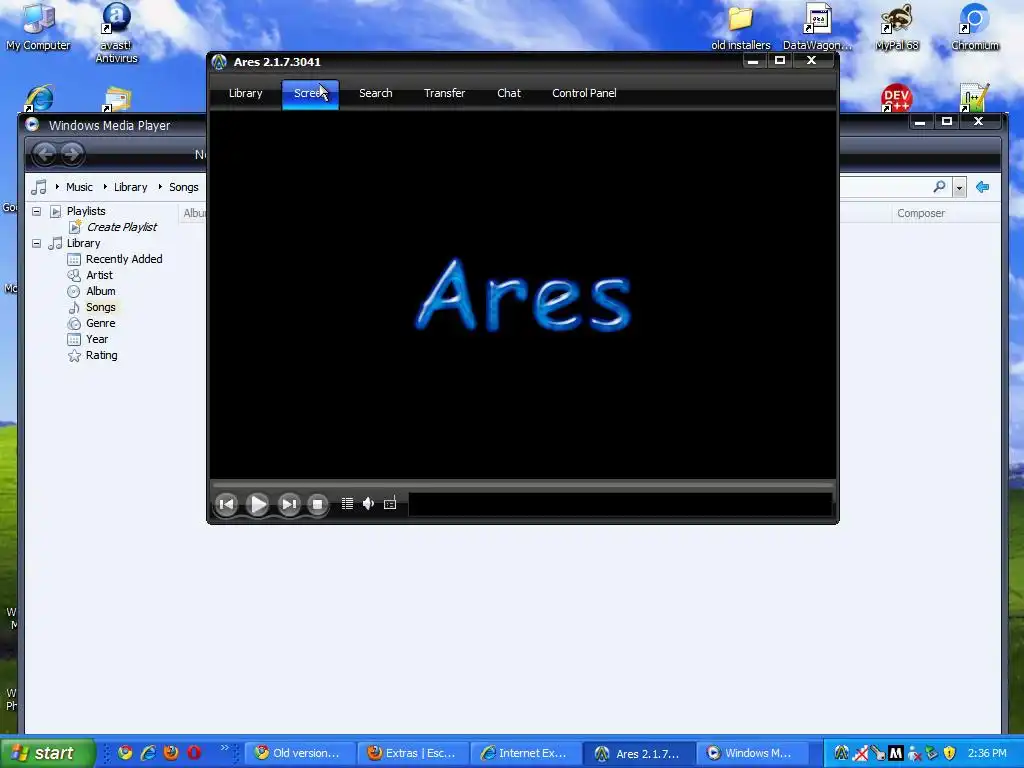Show the playlist icon in Ares player

pos(347,504)
